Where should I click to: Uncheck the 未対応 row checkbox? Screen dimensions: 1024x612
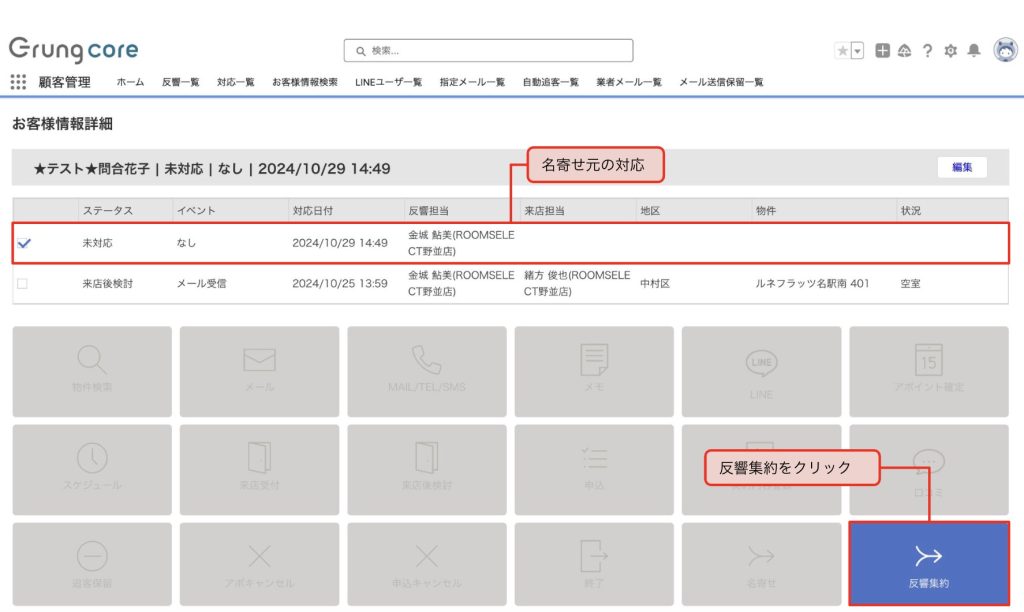point(24,243)
